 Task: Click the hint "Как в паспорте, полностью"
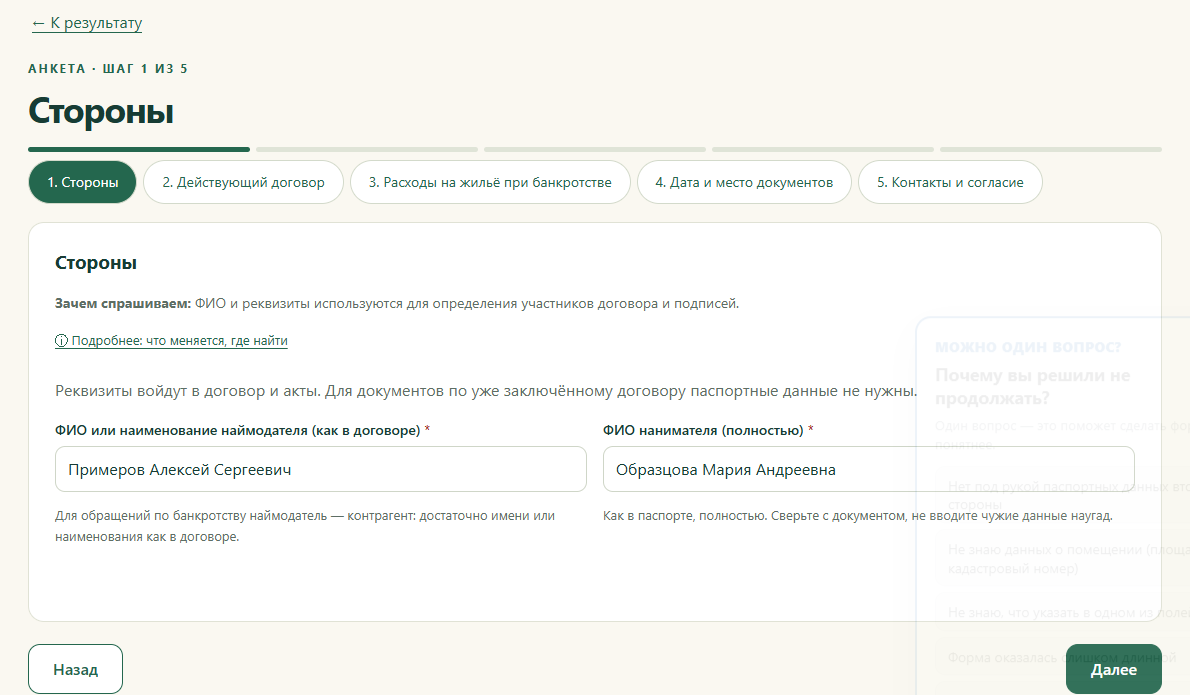684,516
